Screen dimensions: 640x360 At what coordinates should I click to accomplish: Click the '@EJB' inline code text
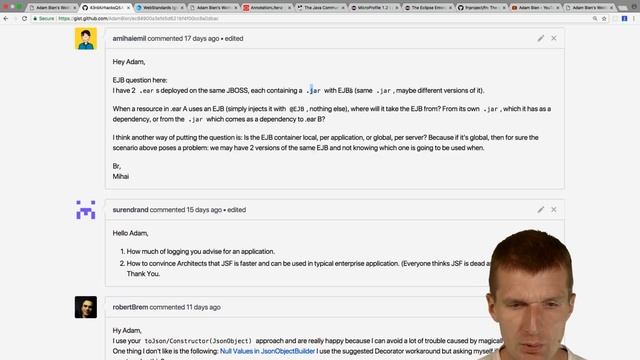(297, 109)
